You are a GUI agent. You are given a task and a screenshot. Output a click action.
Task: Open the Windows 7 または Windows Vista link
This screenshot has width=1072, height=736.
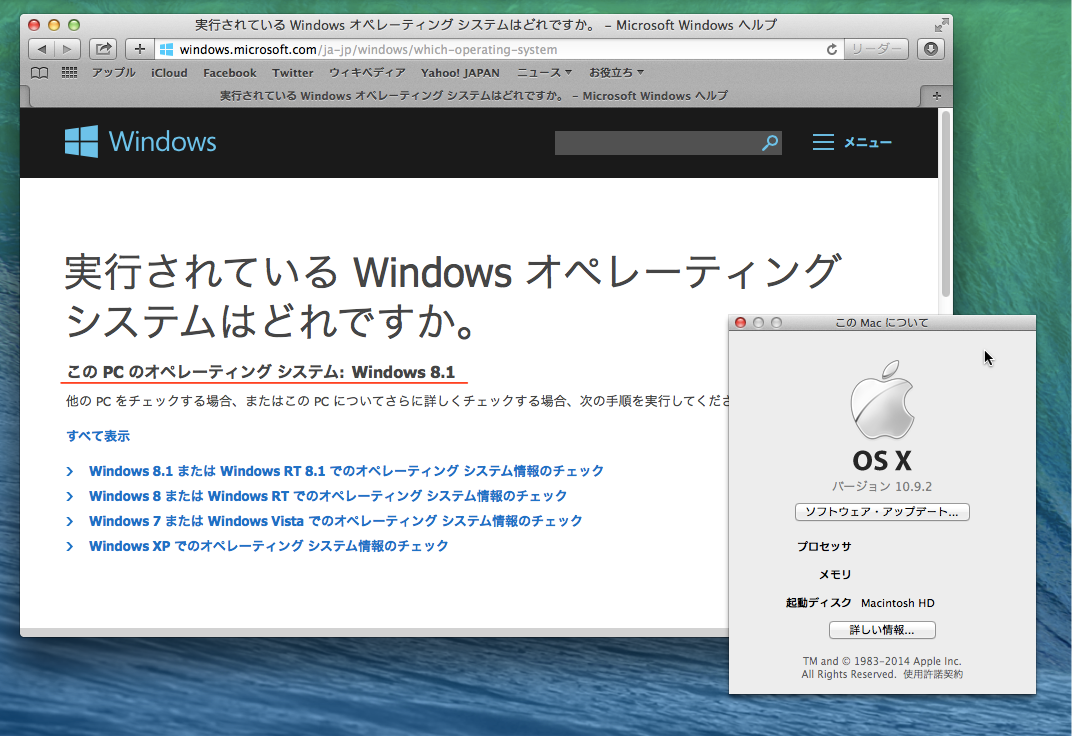tap(336, 521)
